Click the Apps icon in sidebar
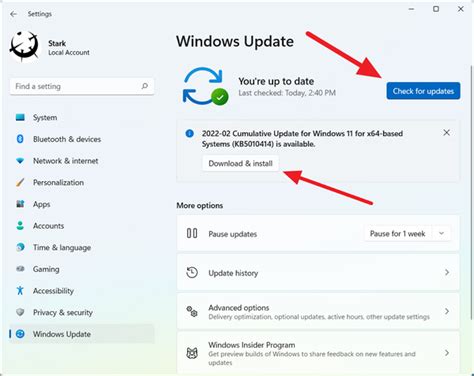The image size is (474, 376). coord(20,204)
